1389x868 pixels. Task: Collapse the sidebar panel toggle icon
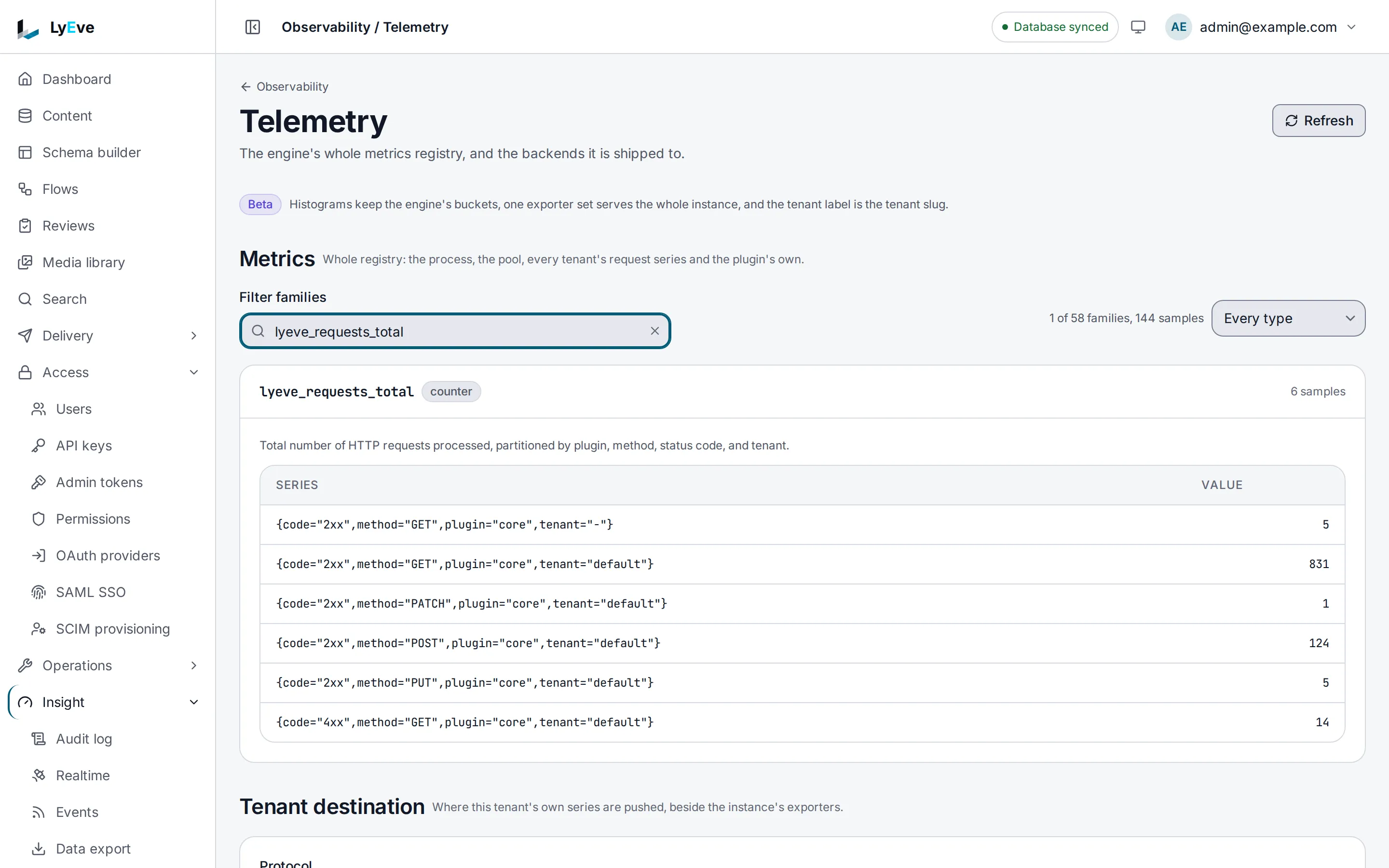253,27
